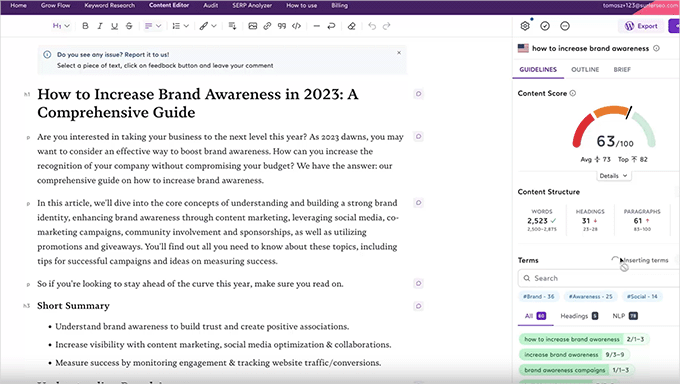Click info icon beside keyword title

tap(657, 48)
